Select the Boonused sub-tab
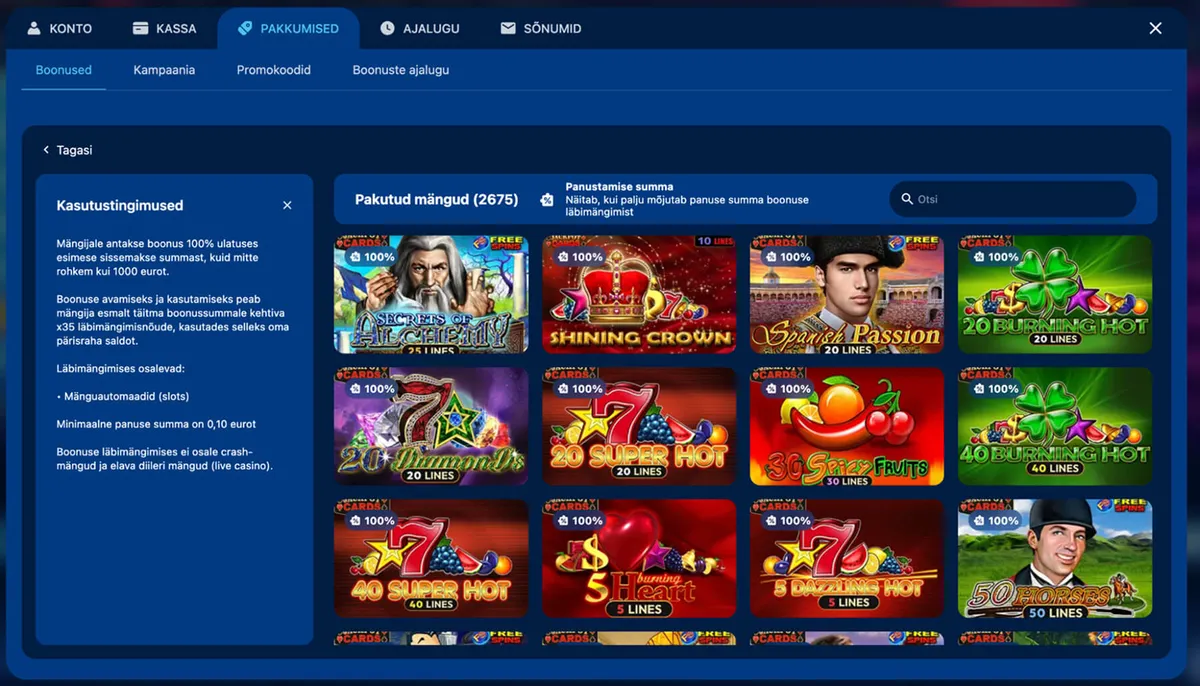The image size is (1200, 686). [64, 70]
